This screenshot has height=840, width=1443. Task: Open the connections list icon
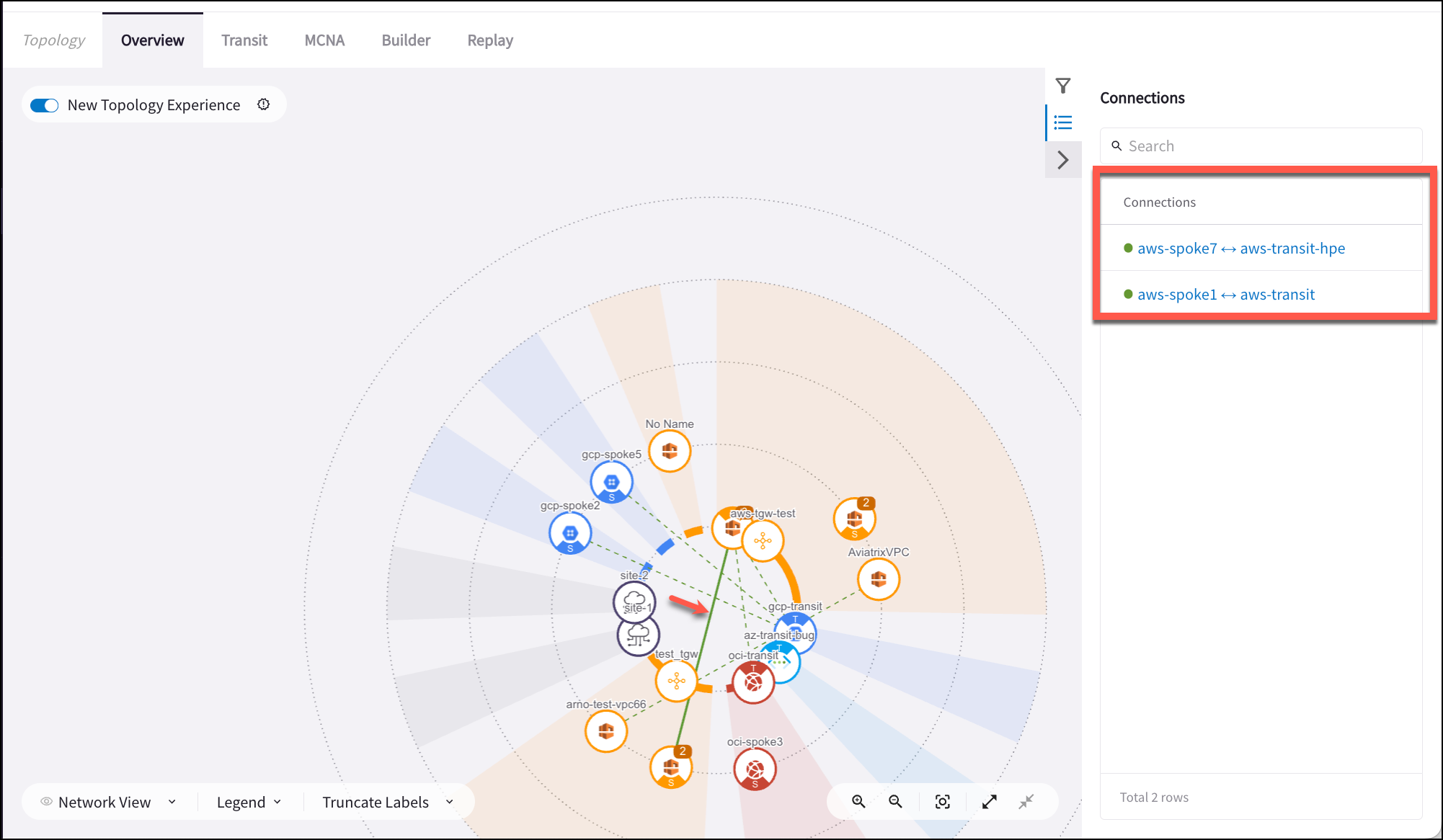point(1063,122)
